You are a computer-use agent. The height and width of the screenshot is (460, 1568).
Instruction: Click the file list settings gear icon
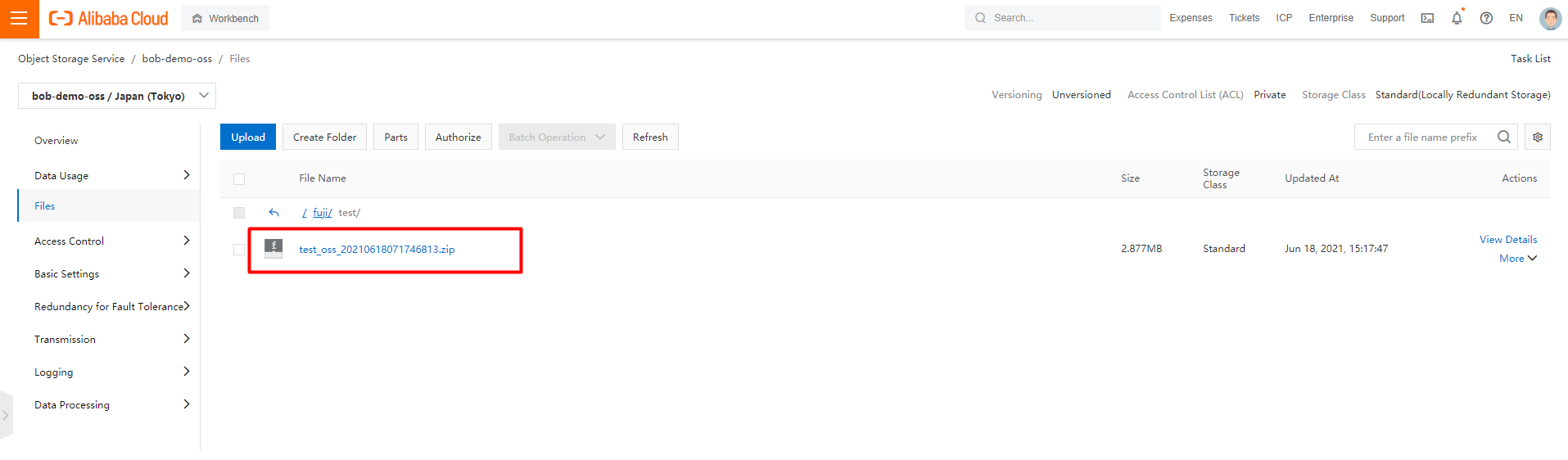tap(1538, 137)
